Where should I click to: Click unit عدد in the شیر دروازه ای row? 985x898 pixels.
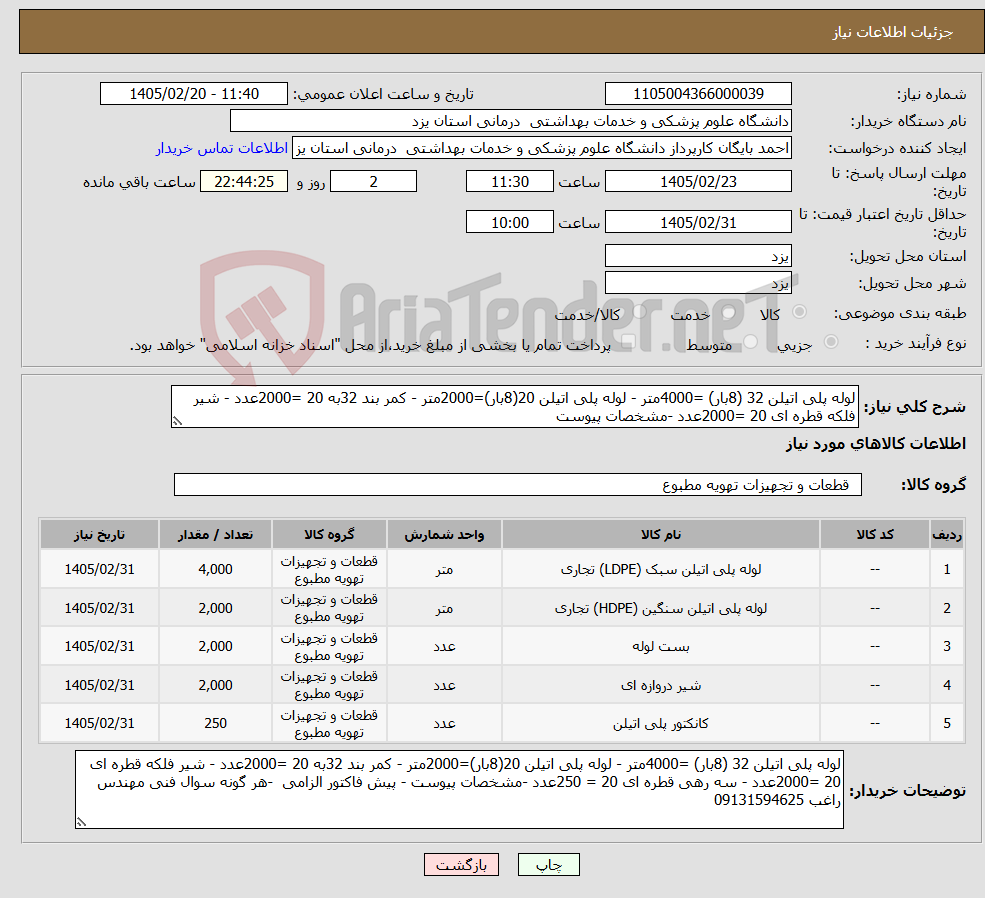click(444, 685)
